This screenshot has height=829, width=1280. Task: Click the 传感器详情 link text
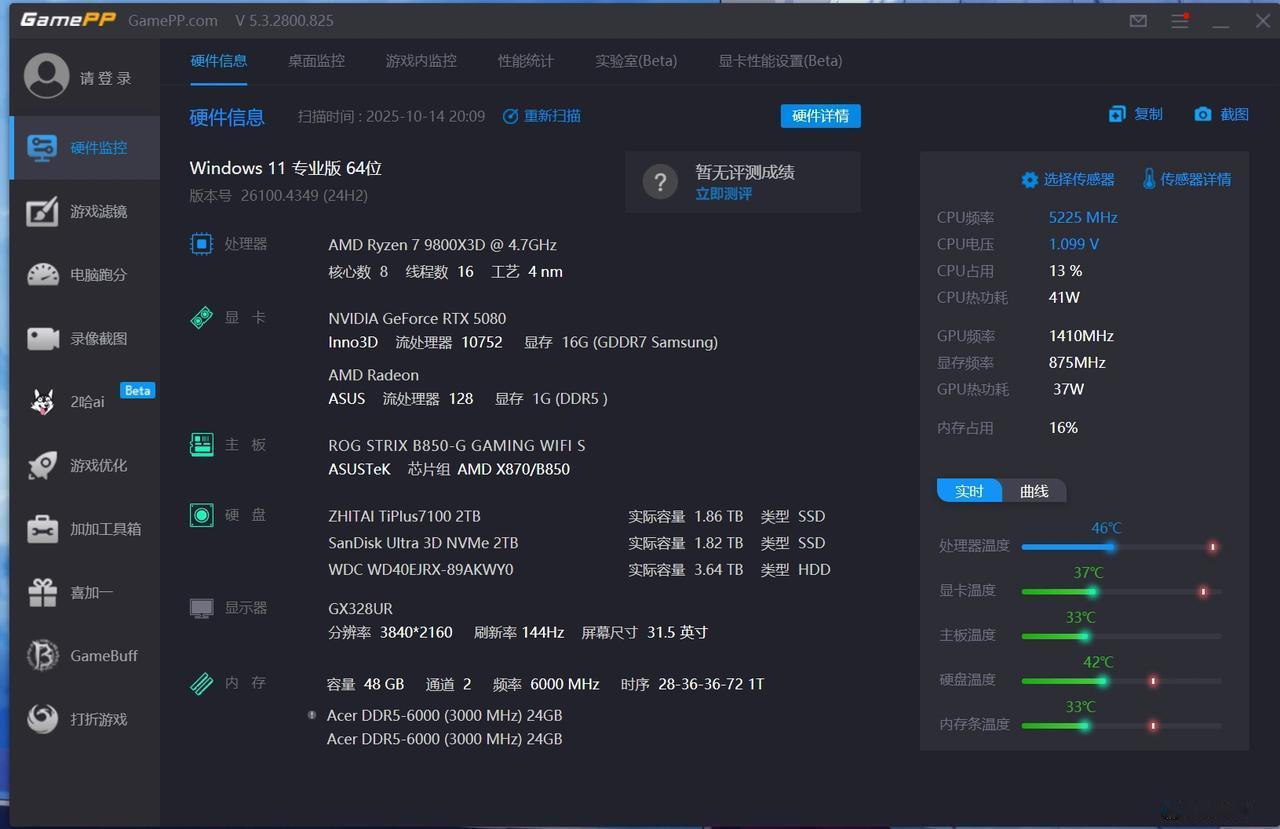(1196, 180)
